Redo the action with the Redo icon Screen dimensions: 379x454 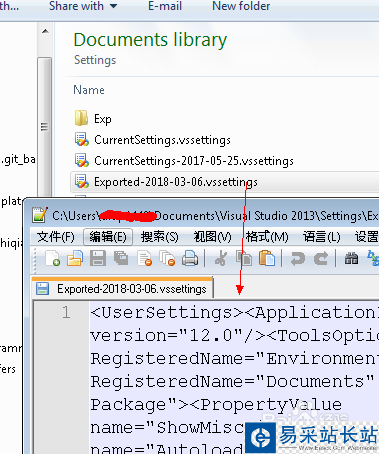[x=321, y=259]
